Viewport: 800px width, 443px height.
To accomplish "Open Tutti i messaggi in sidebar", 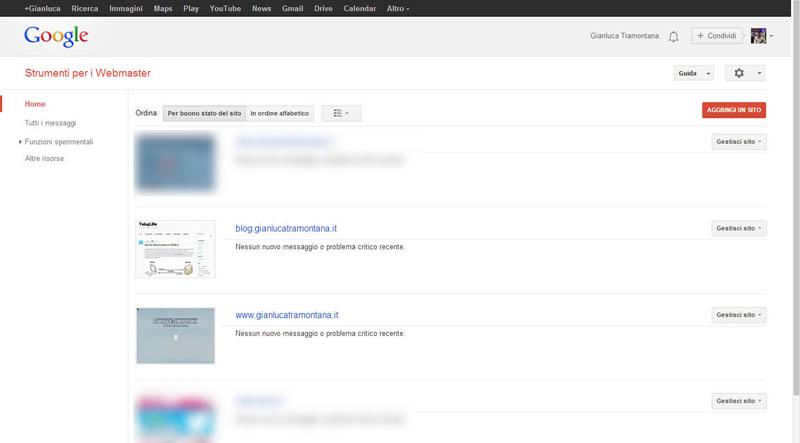I will click(51, 123).
